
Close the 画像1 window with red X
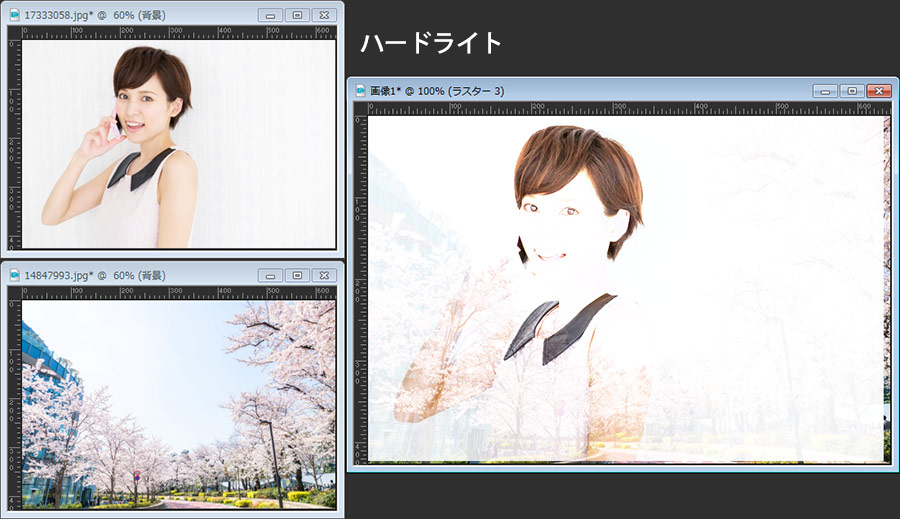pos(879,91)
